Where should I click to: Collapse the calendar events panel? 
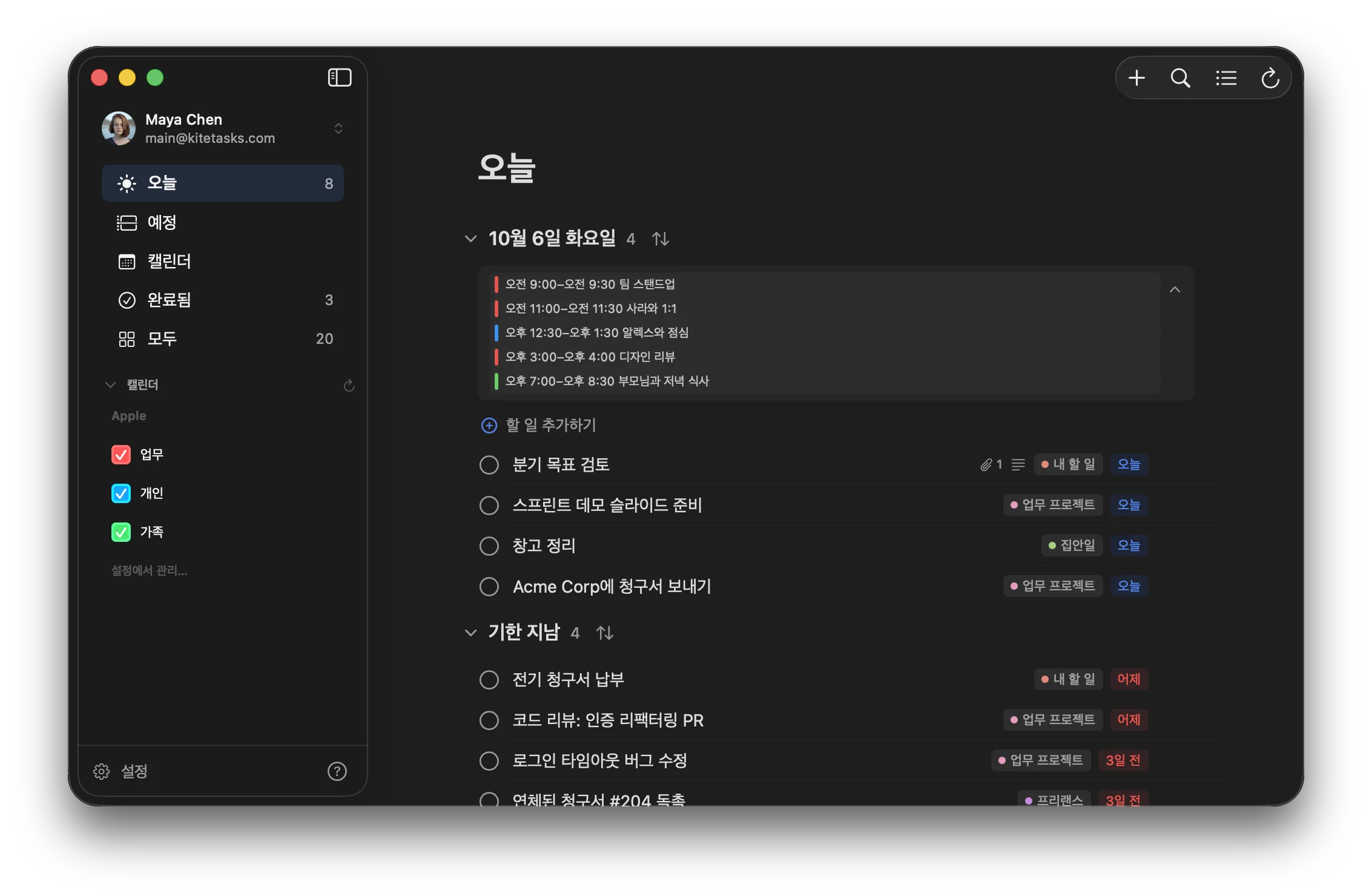[x=1175, y=290]
